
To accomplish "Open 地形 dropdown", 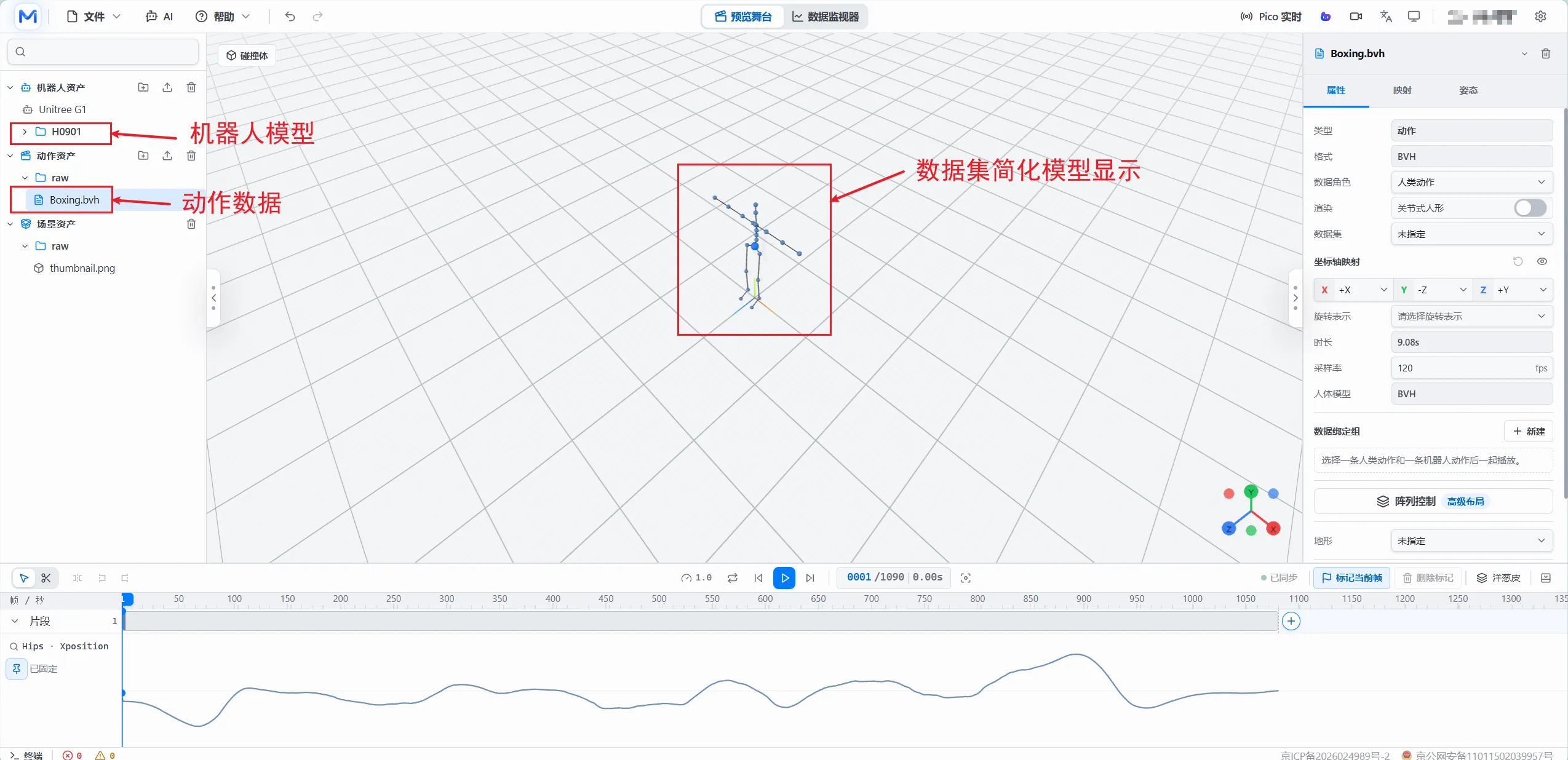I will pyautogui.click(x=1471, y=541).
